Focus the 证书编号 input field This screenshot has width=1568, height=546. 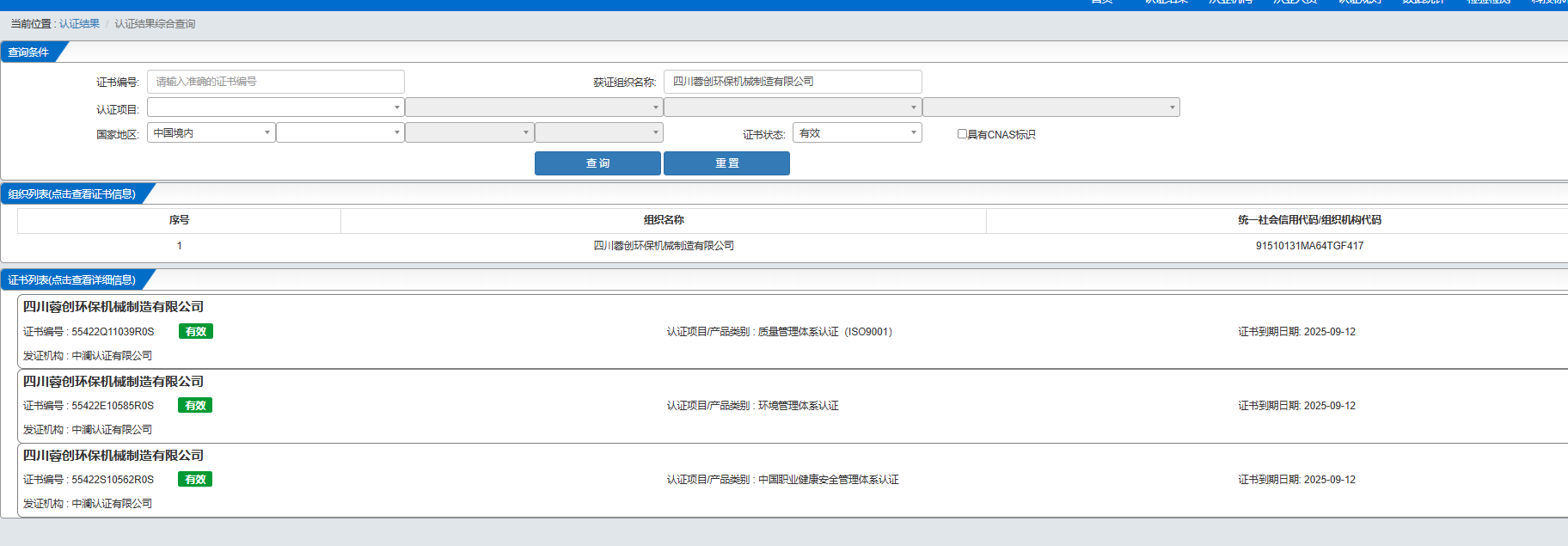(276, 82)
